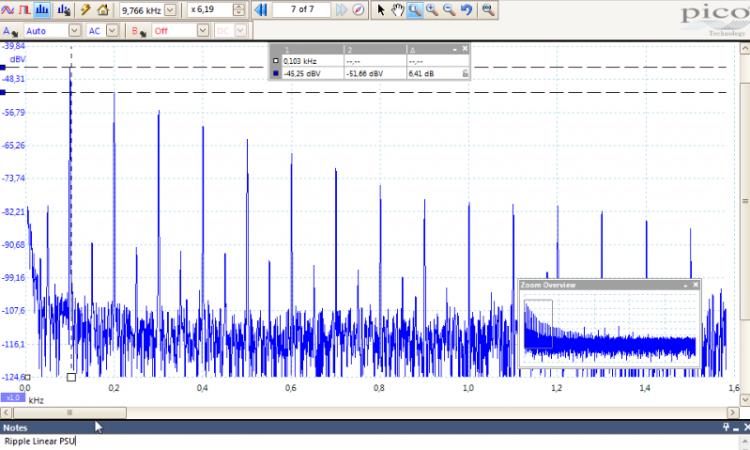Click the horizontal scrollbar left arrow
750x450 pixels.
point(6,412)
